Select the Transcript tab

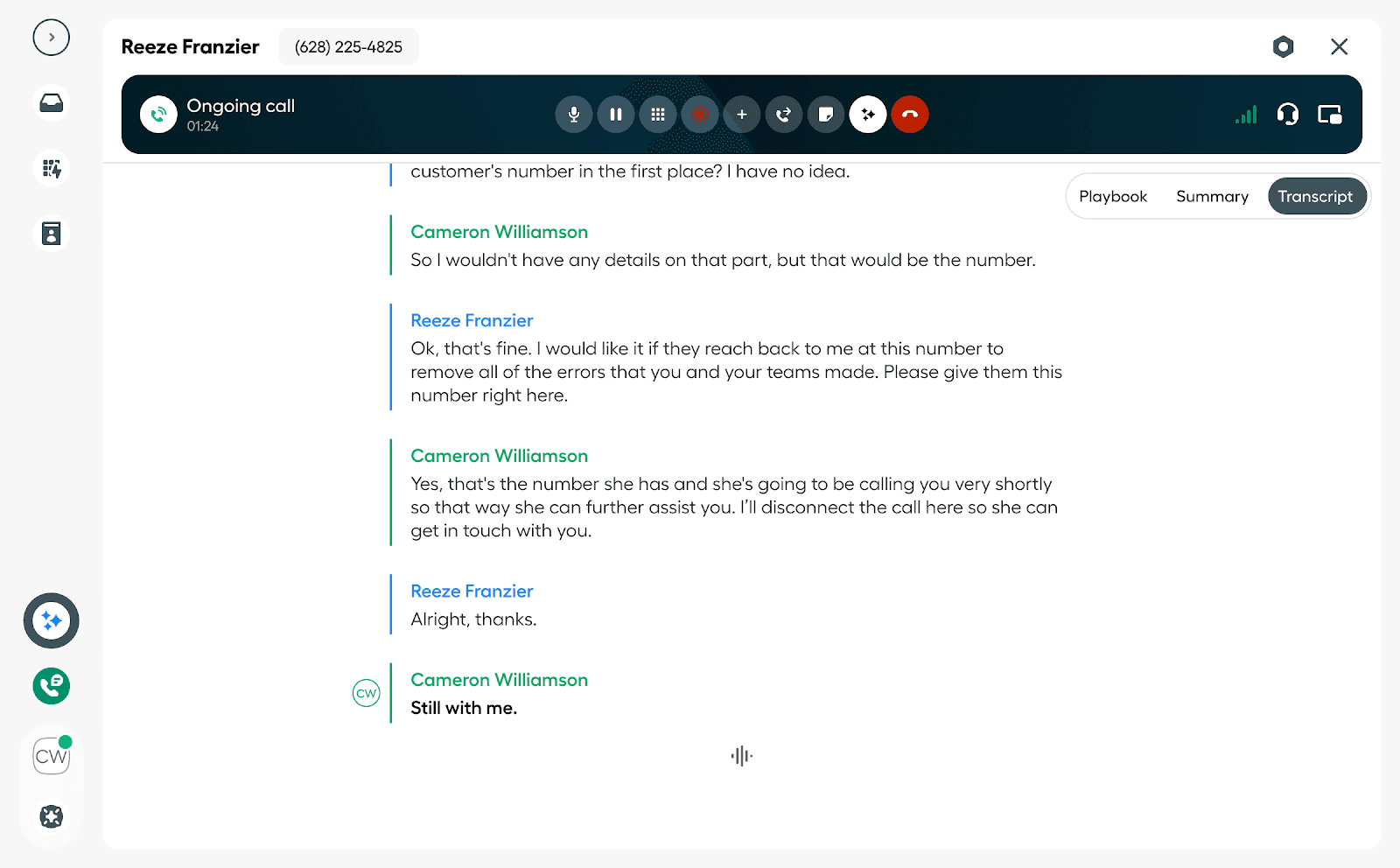pyautogui.click(x=1315, y=197)
